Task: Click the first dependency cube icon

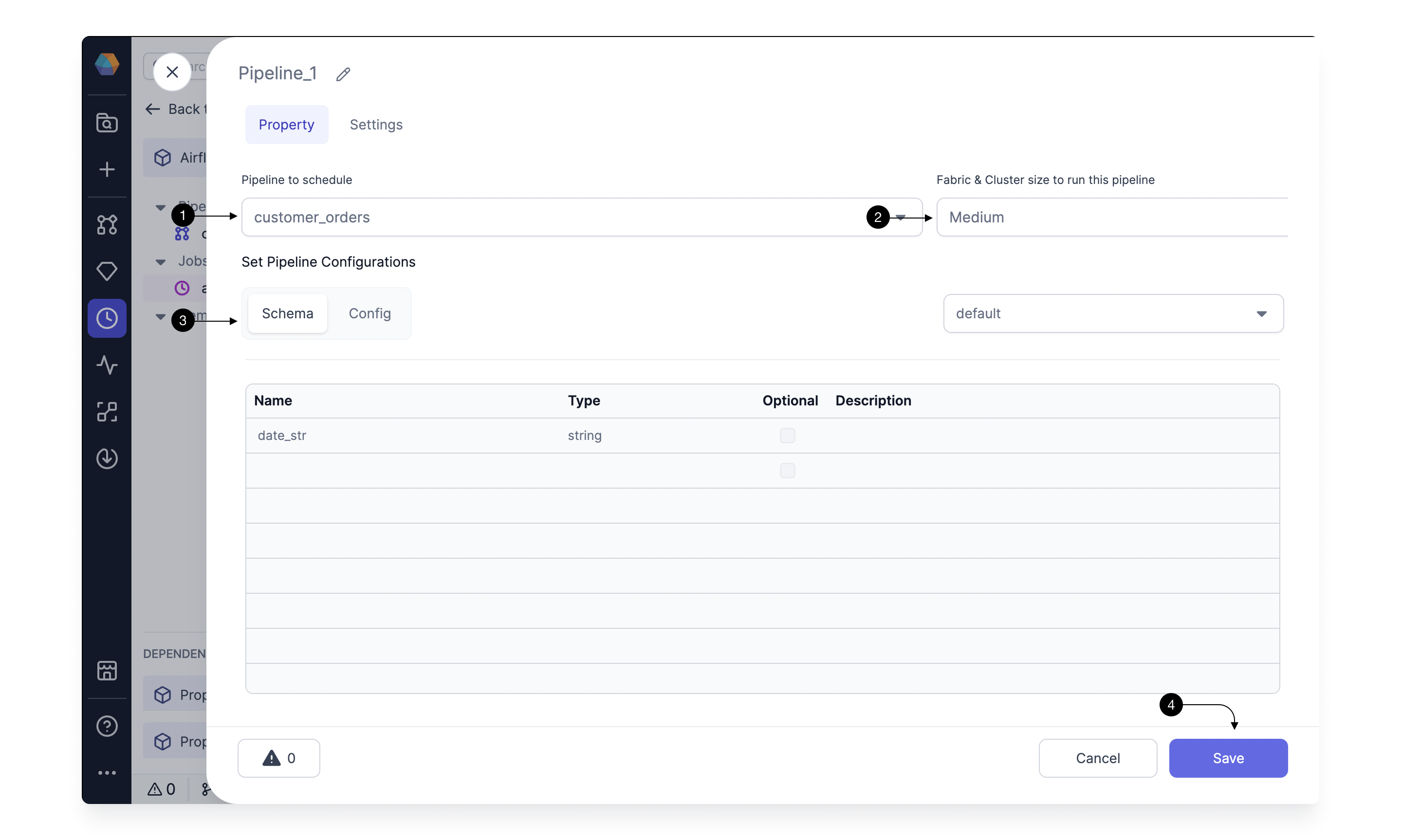Action: tap(163, 694)
